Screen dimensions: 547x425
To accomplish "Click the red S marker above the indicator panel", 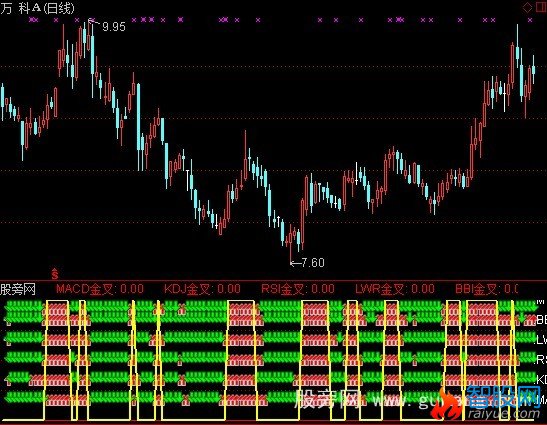I will 55,274.
